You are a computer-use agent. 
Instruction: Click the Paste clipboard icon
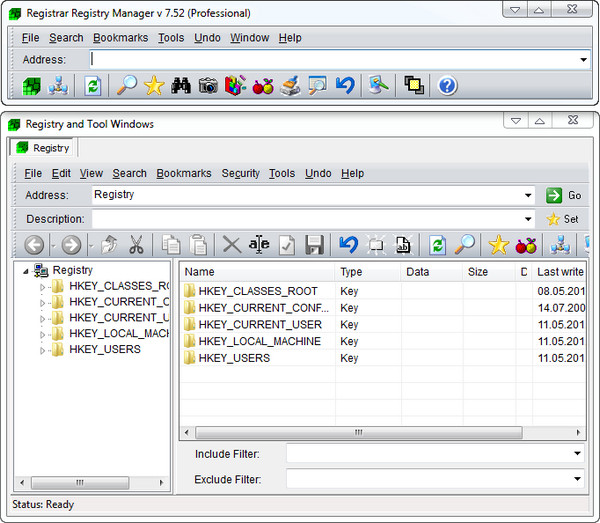[x=198, y=244]
